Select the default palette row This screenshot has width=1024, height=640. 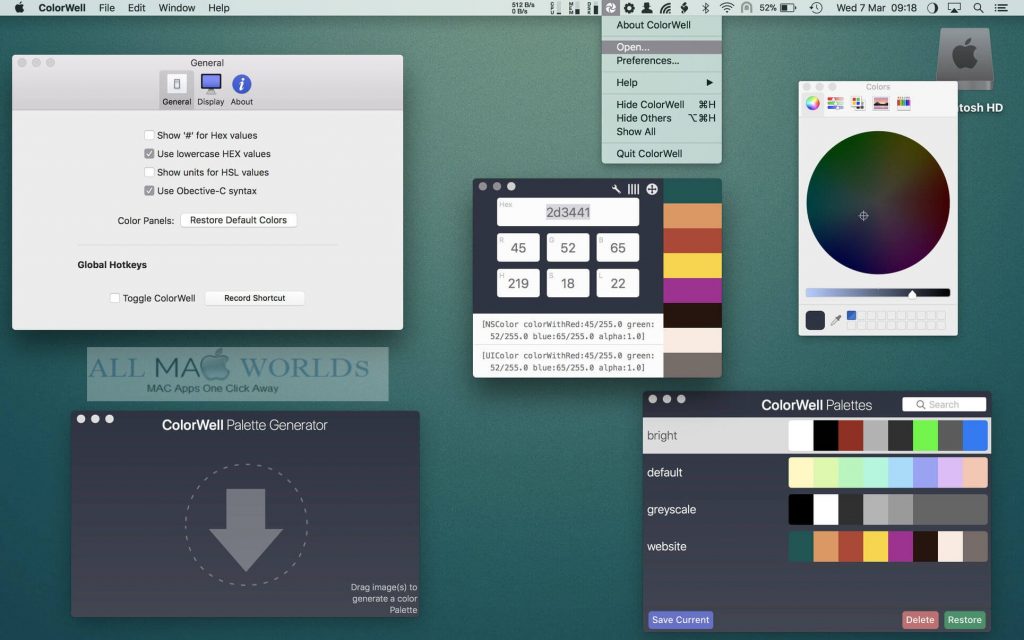[x=816, y=472]
